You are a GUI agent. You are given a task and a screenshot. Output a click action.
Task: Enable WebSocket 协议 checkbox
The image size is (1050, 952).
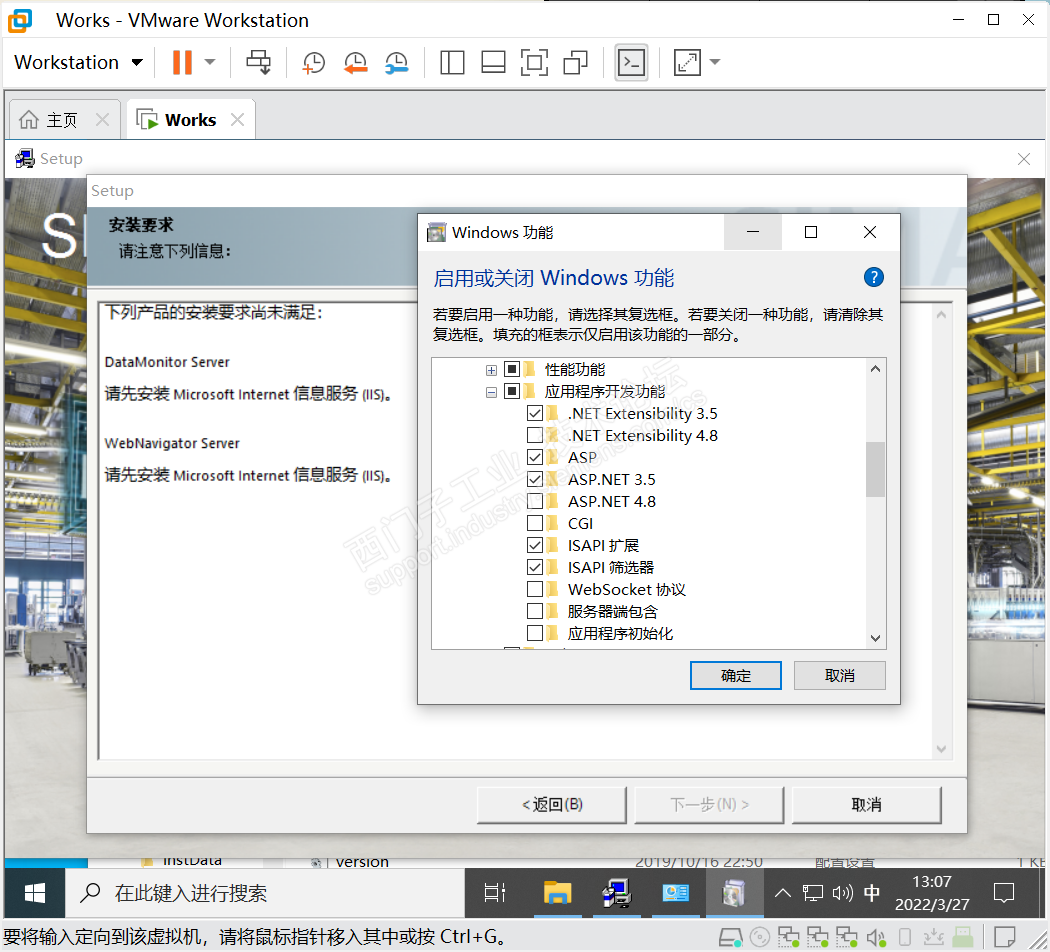tap(534, 589)
